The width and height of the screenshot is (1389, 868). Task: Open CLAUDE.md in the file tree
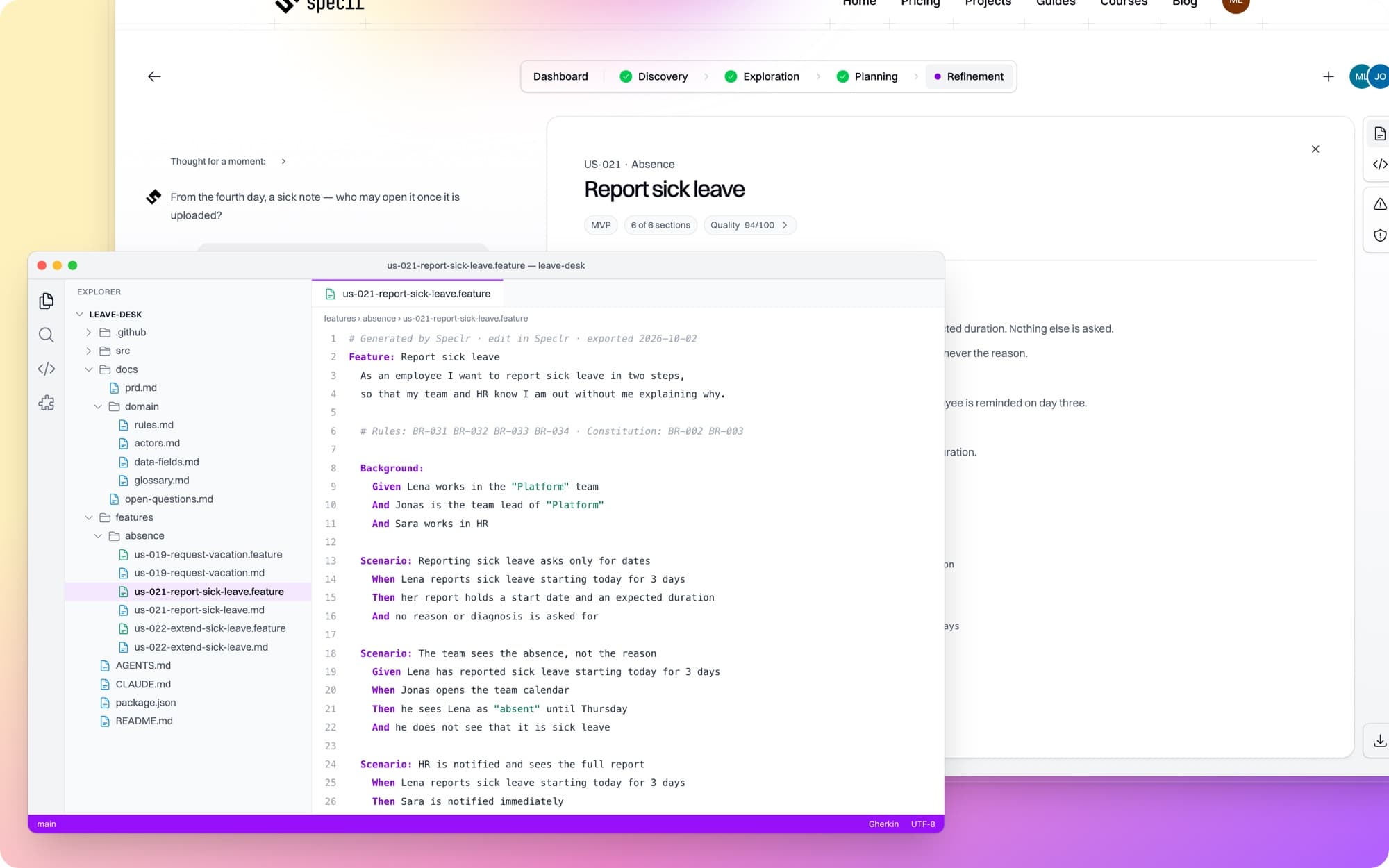tap(143, 684)
